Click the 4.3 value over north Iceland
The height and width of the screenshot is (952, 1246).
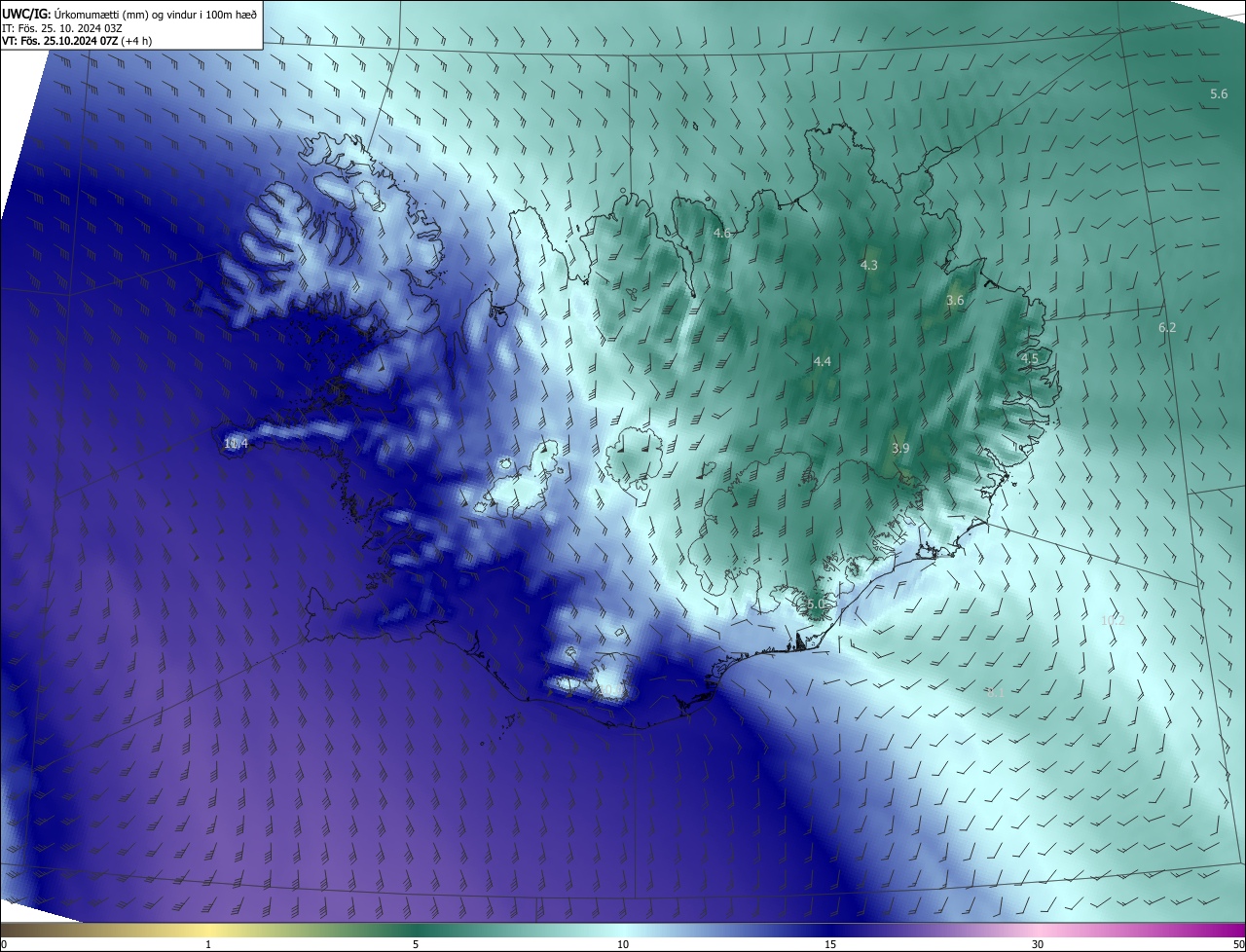[869, 265]
